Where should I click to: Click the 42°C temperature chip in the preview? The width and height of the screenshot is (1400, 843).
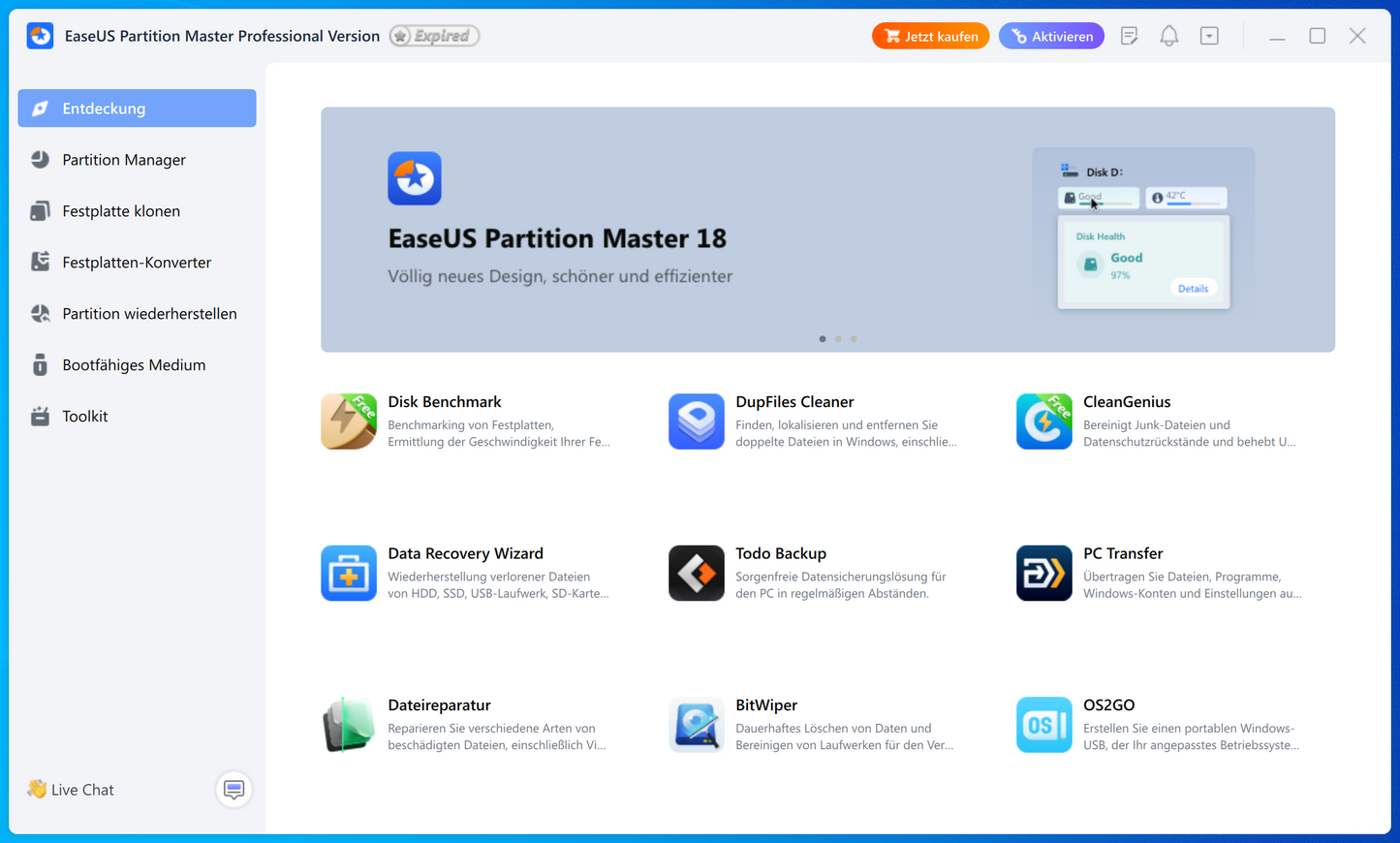(x=1187, y=198)
